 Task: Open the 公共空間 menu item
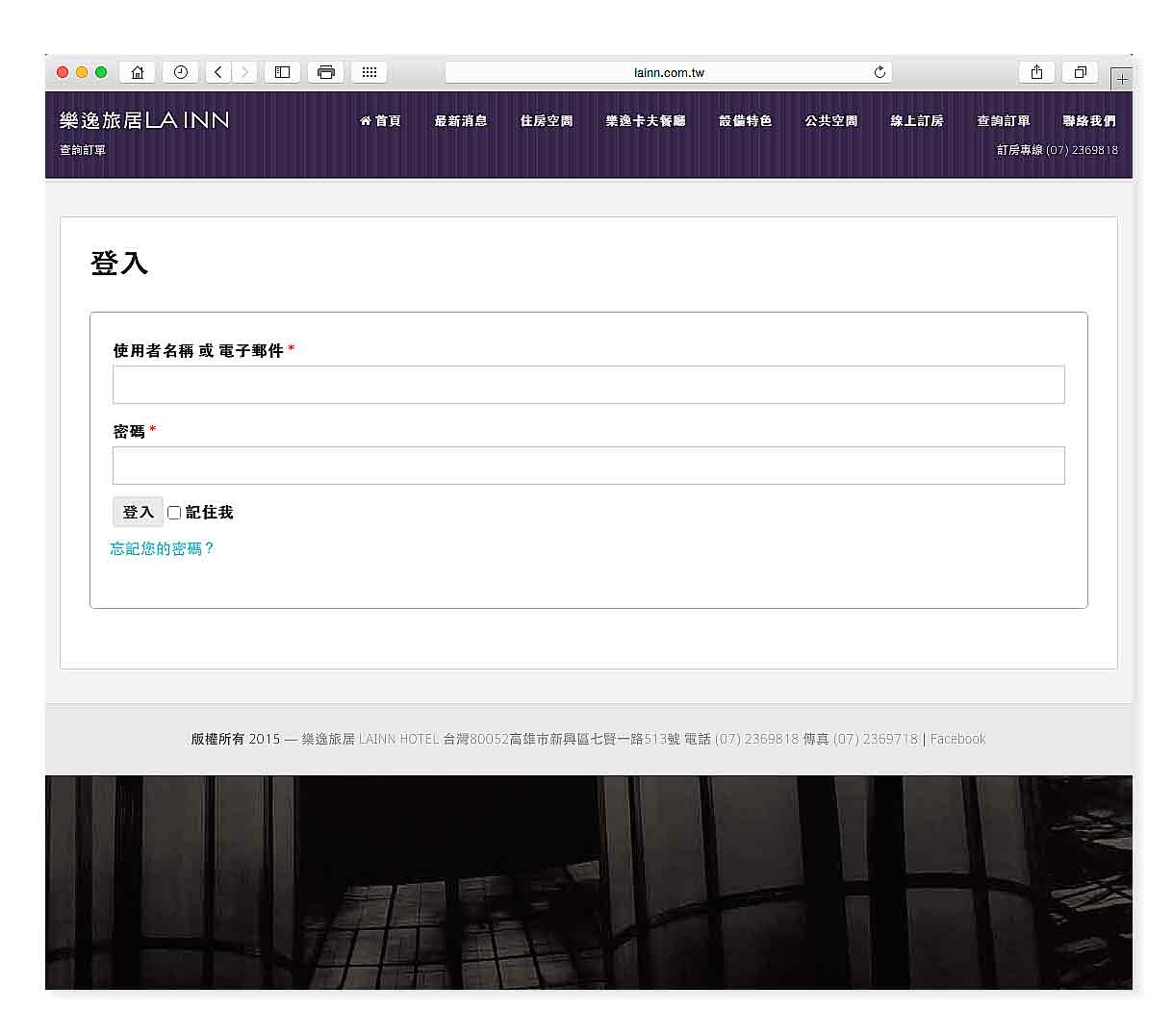click(x=831, y=121)
